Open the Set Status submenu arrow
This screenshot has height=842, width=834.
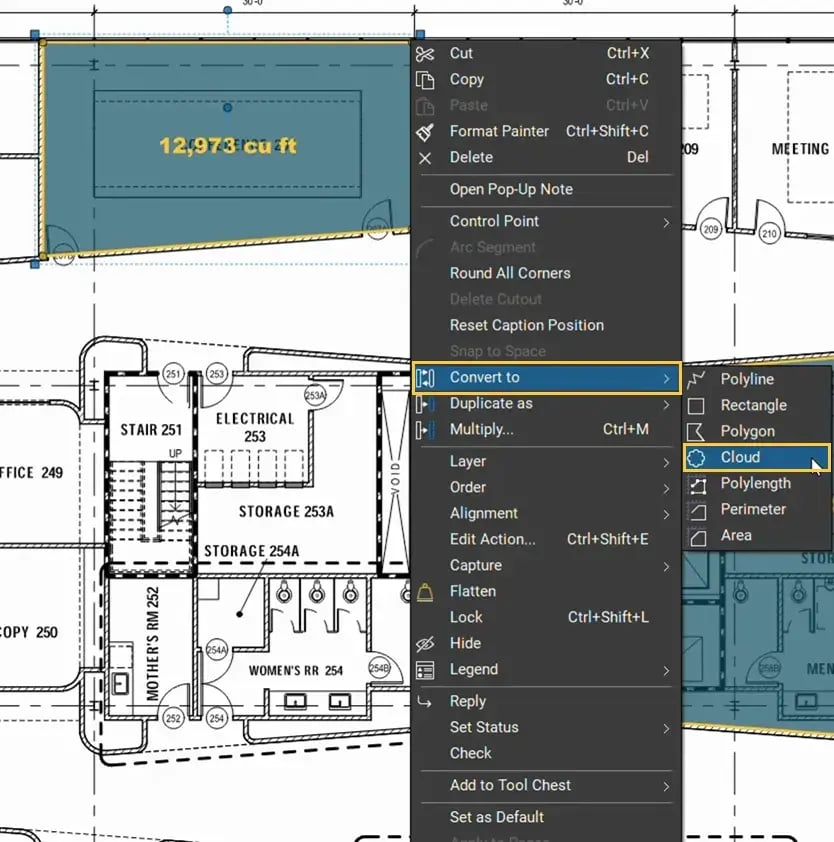[x=666, y=728]
